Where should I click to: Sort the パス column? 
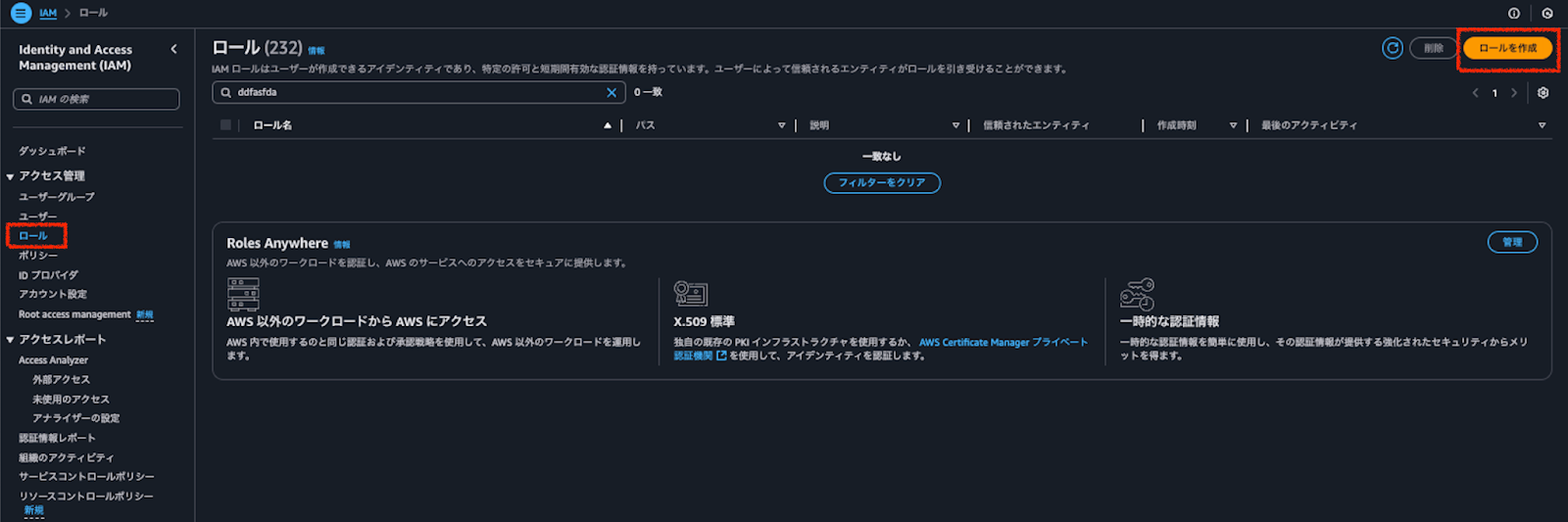pyautogui.click(x=782, y=125)
